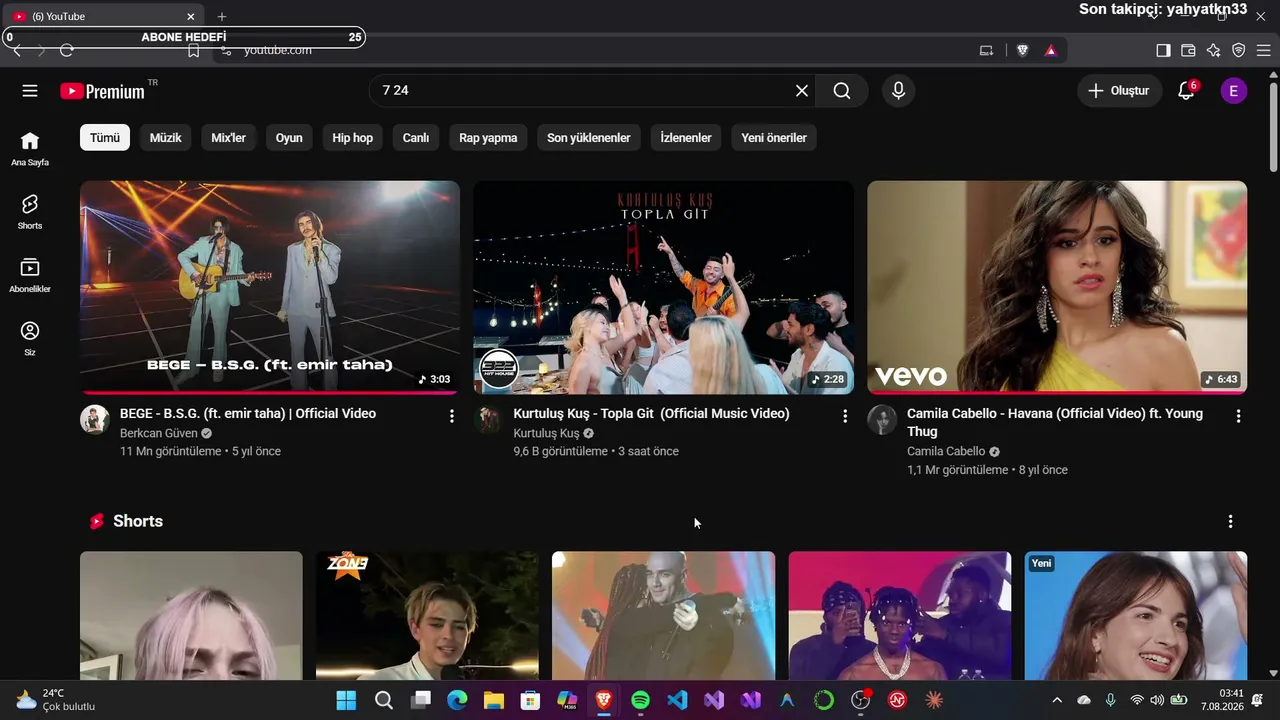Click the Oluştur create button
1280x720 pixels.
(1120, 91)
